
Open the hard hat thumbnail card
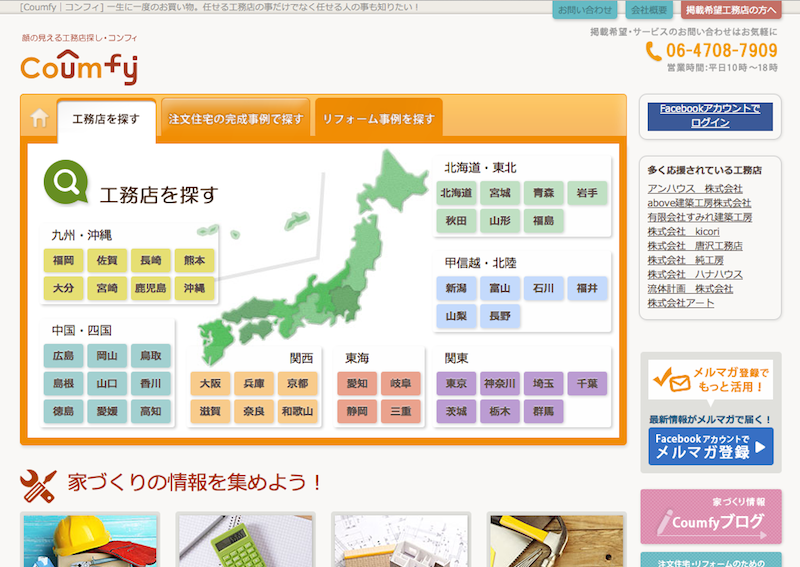tap(90, 540)
